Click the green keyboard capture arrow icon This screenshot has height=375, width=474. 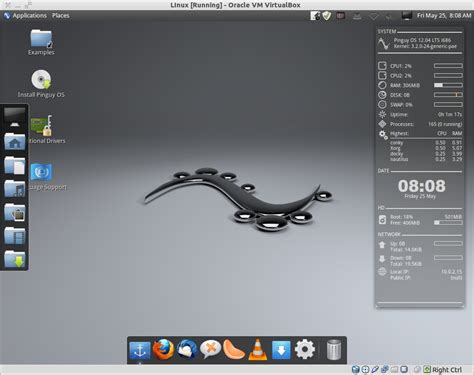(x=427, y=369)
